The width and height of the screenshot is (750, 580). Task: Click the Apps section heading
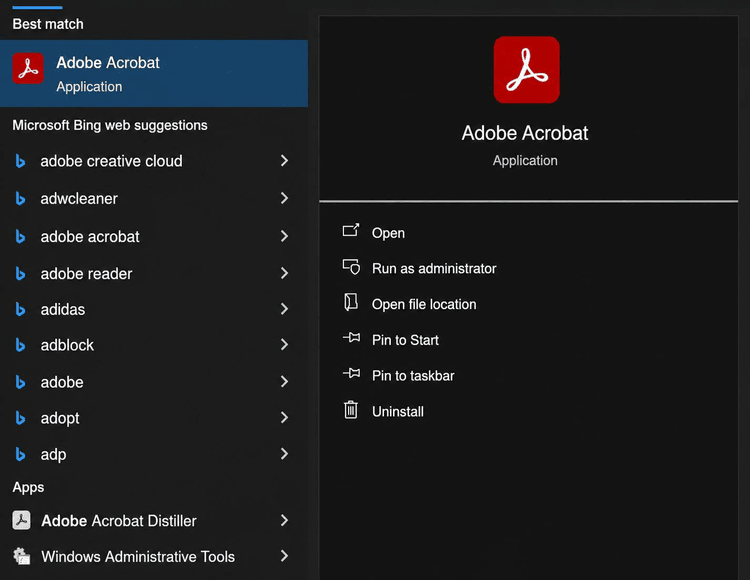click(x=28, y=487)
